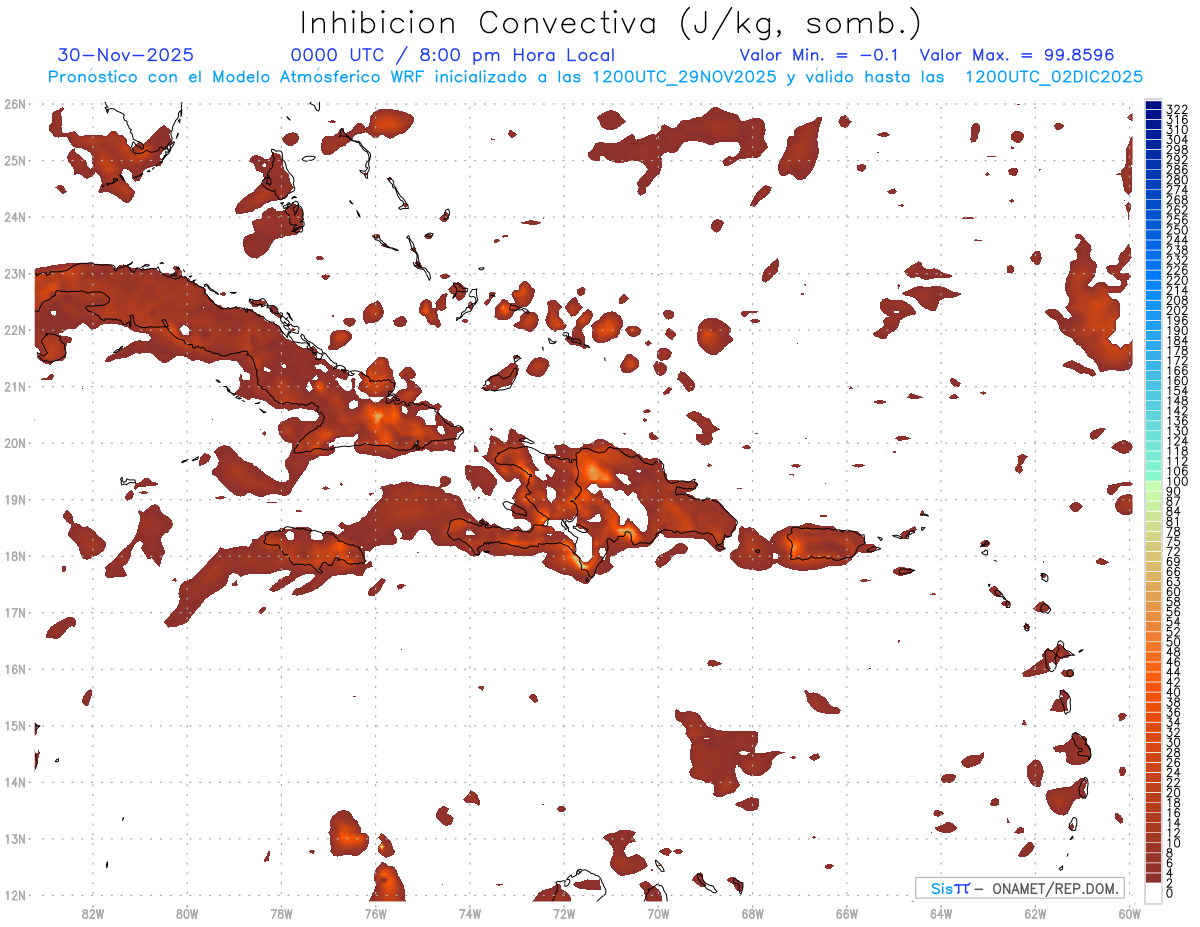This screenshot has height=927, width=1200.
Task: Click the 82W longitude label
Action: click(93, 913)
